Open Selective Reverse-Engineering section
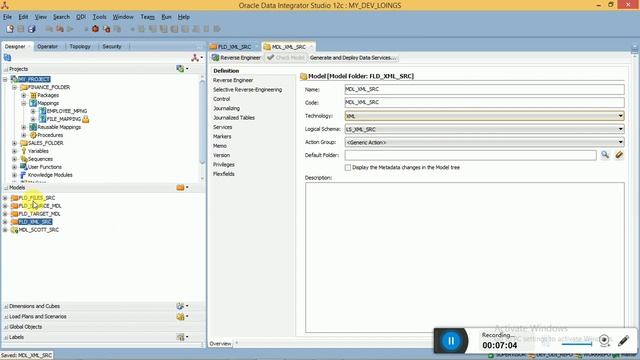The image size is (640, 360). [247, 89]
